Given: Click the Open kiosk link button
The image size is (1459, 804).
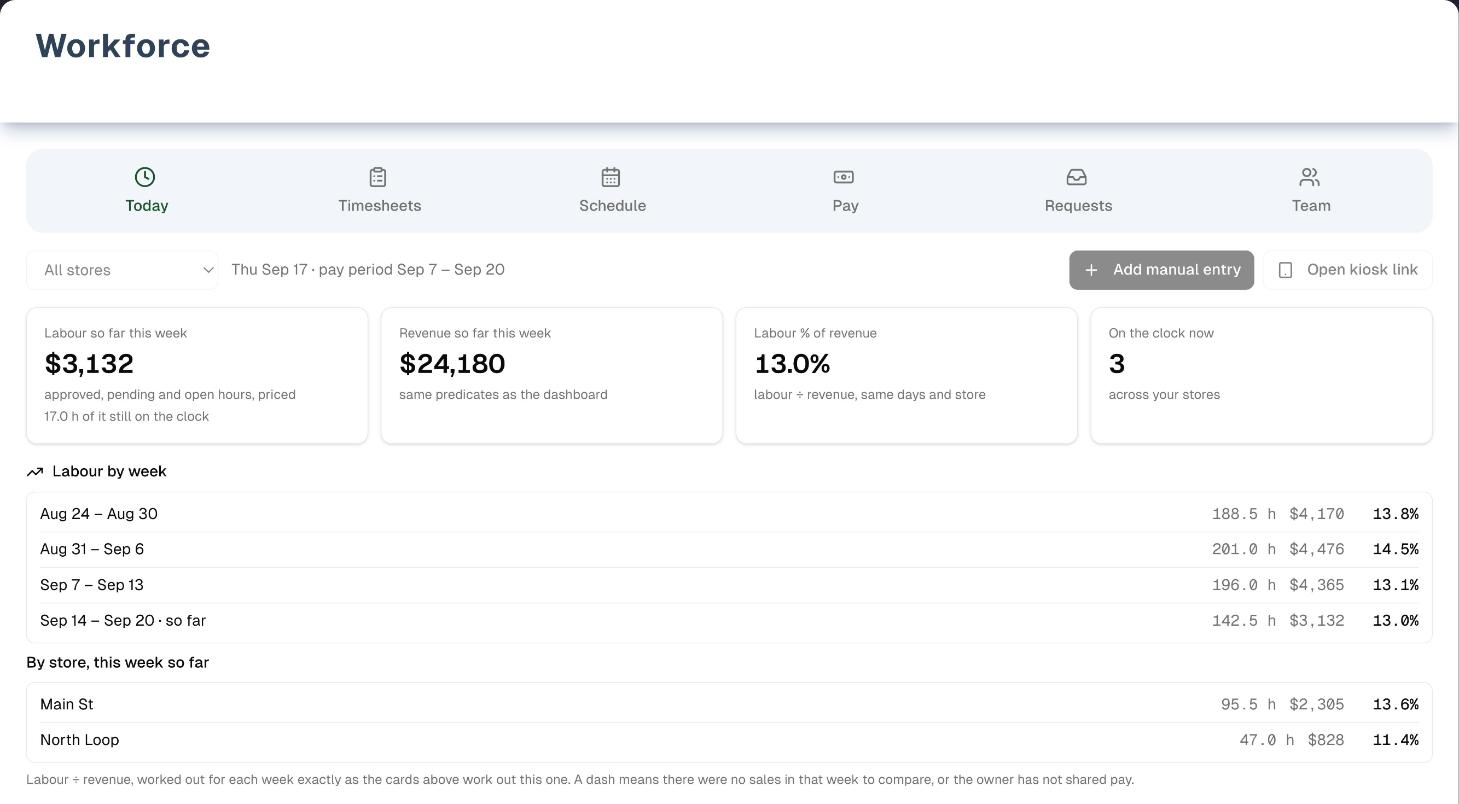Looking at the screenshot, I should [1348, 270].
